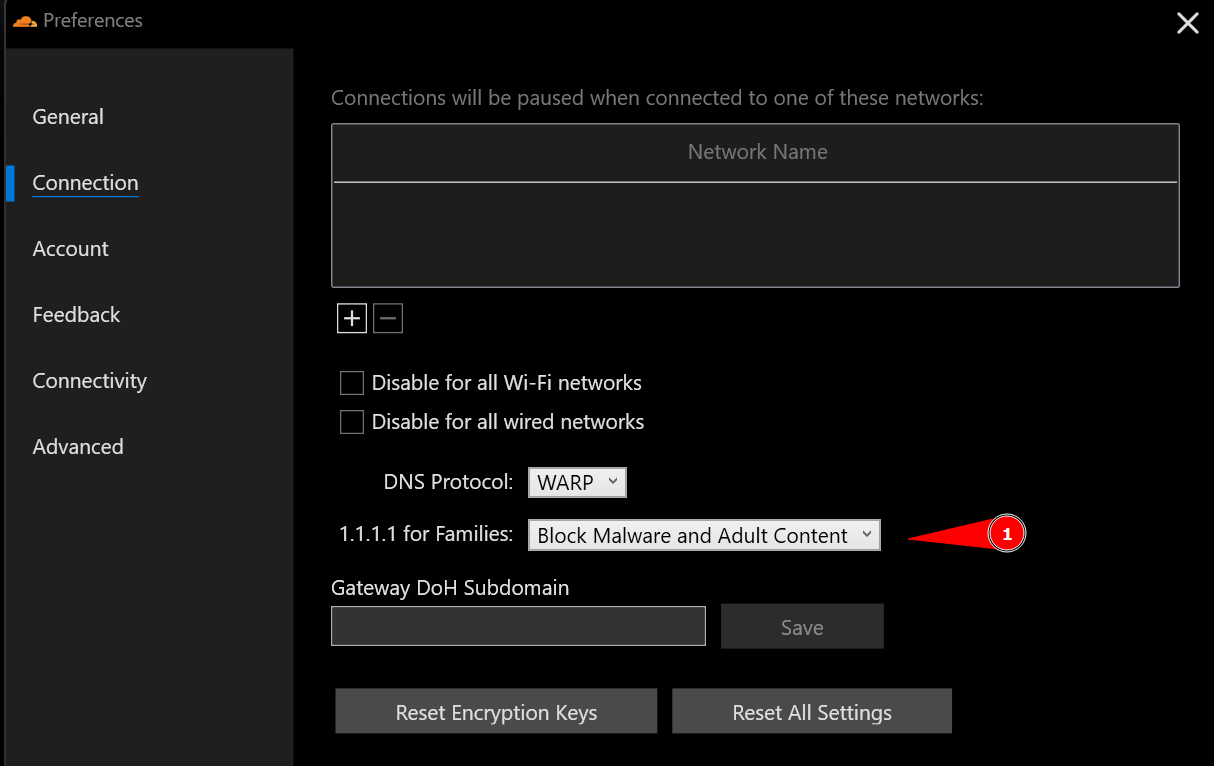Click the Save button for Gateway DoH Subdomain
Image resolution: width=1214 pixels, height=766 pixels.
802,626
